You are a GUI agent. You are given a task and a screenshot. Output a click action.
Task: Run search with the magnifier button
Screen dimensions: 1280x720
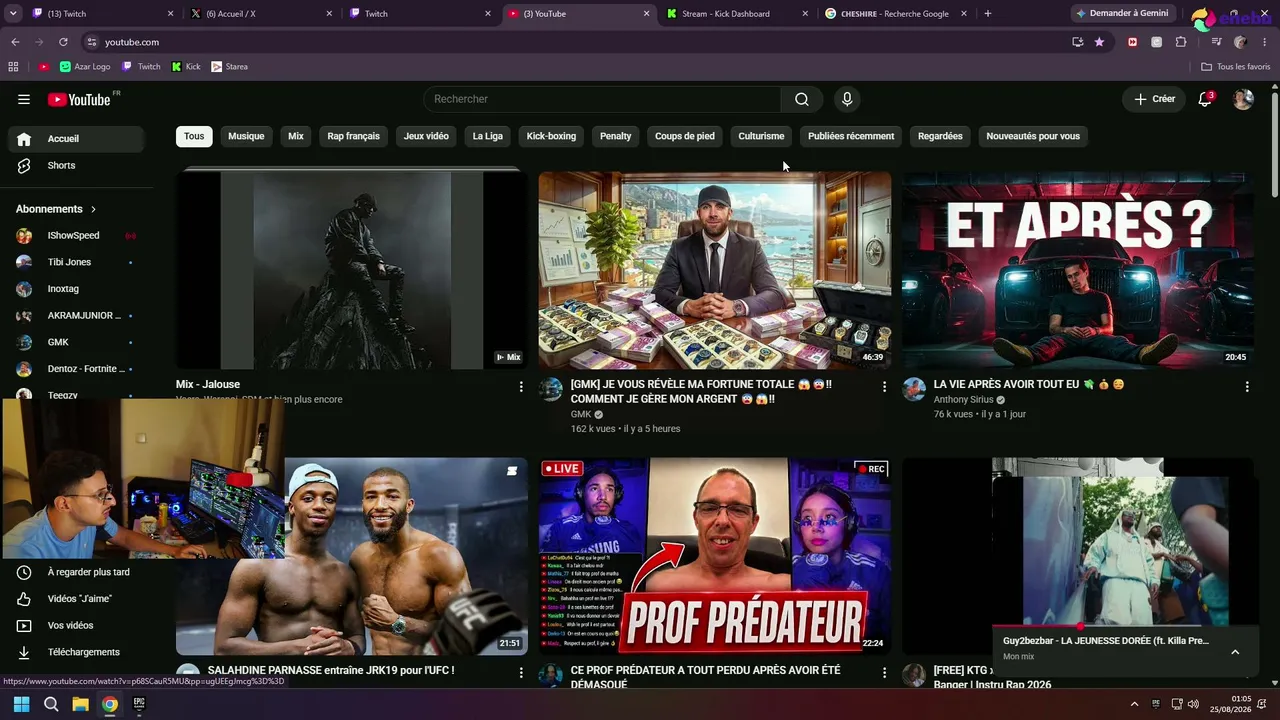(x=802, y=99)
